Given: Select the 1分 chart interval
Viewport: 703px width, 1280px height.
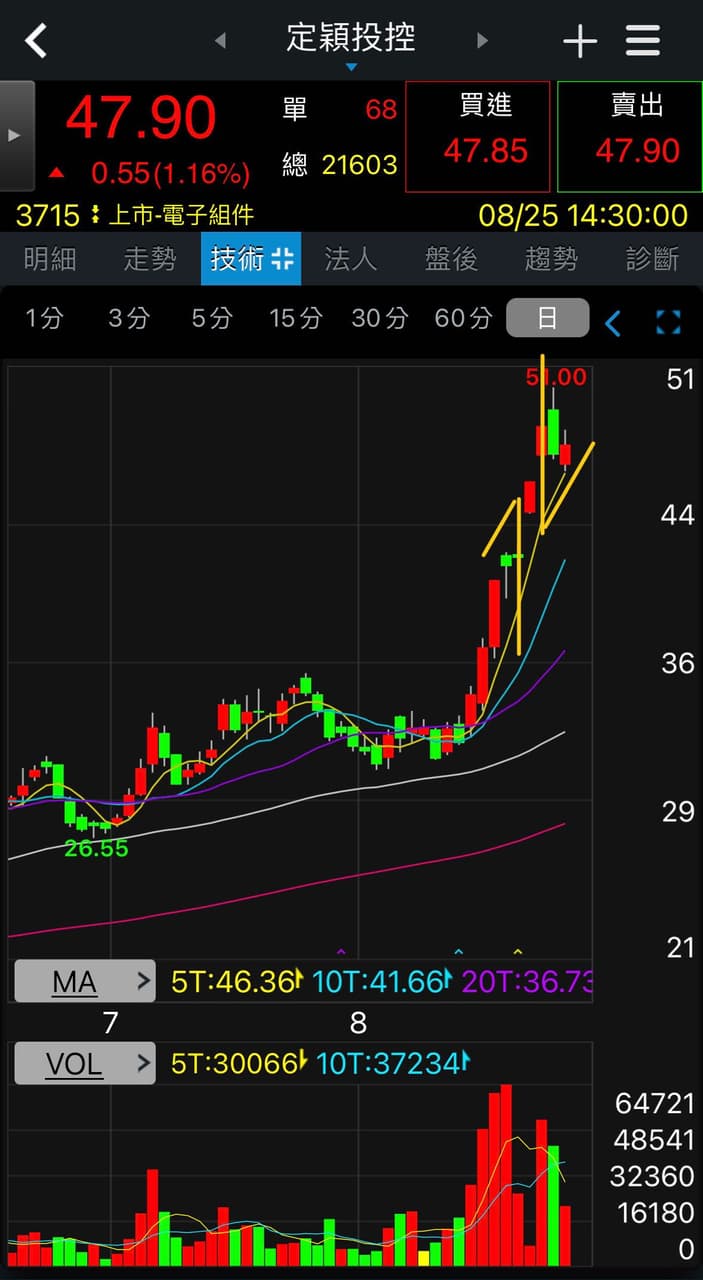Looking at the screenshot, I should (x=45, y=318).
